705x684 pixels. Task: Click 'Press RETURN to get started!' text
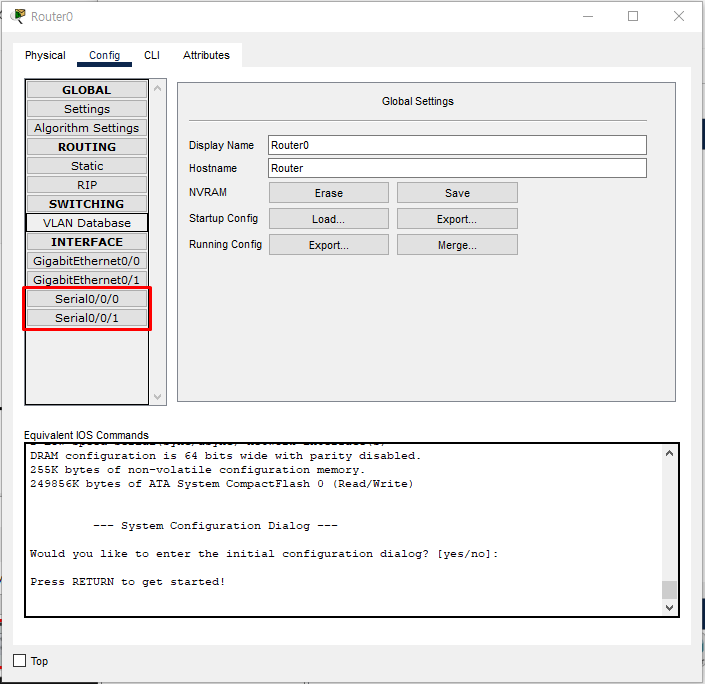(x=127, y=581)
